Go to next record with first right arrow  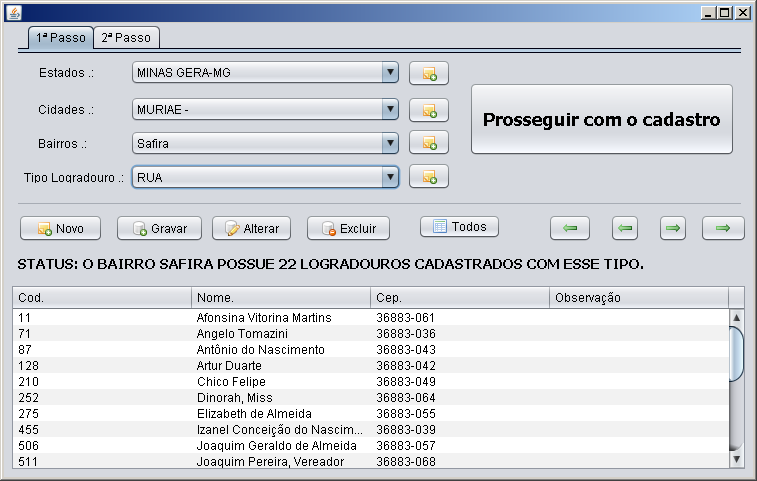pyautogui.click(x=673, y=228)
